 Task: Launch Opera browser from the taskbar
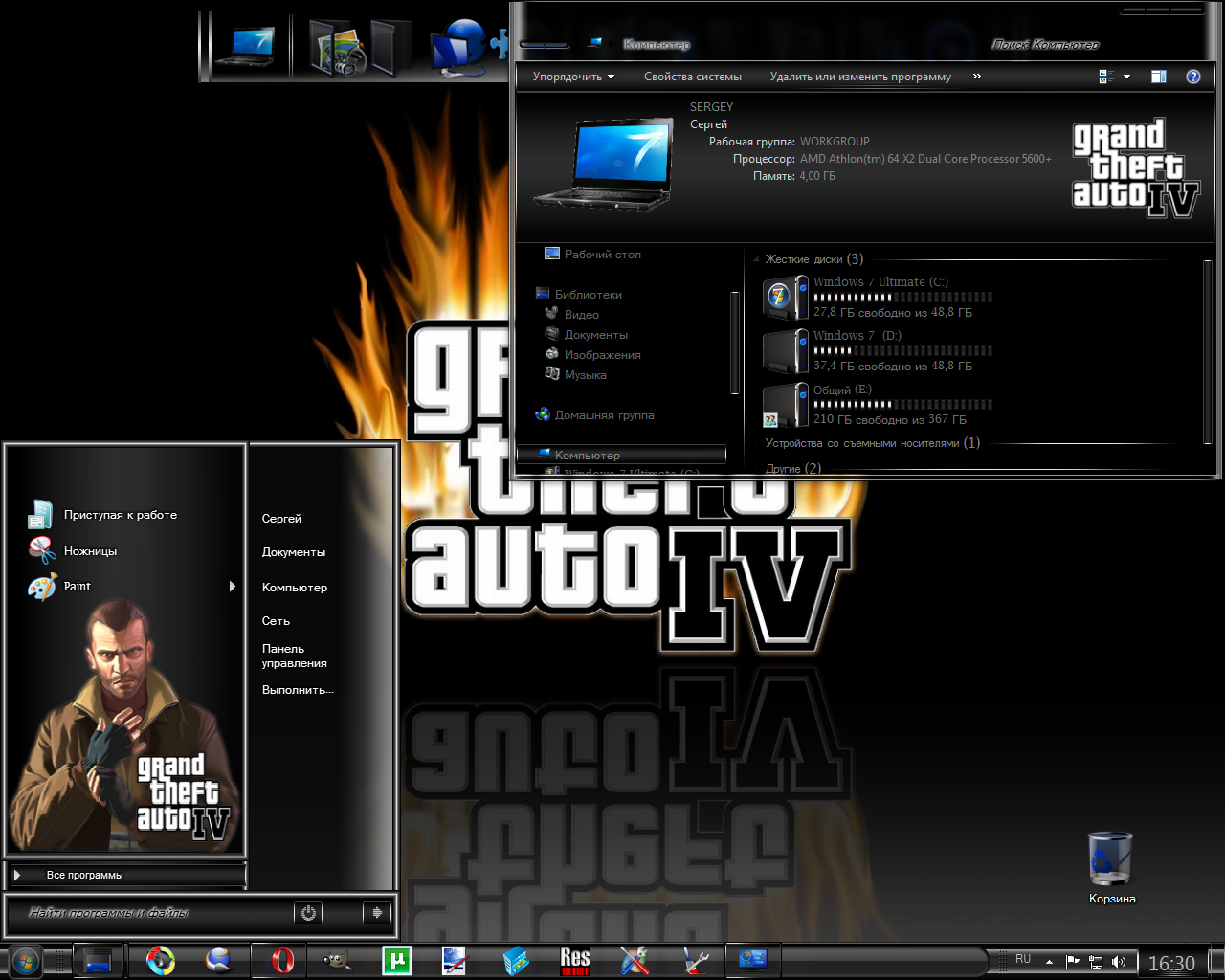(x=282, y=960)
